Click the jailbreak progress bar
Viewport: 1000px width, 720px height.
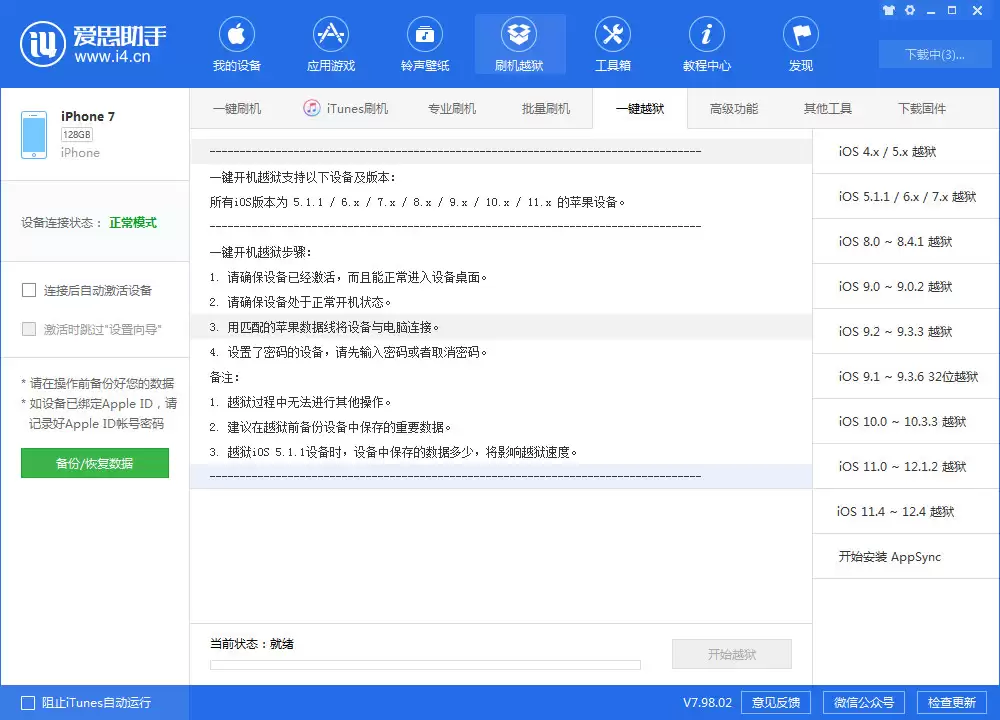[x=425, y=665]
